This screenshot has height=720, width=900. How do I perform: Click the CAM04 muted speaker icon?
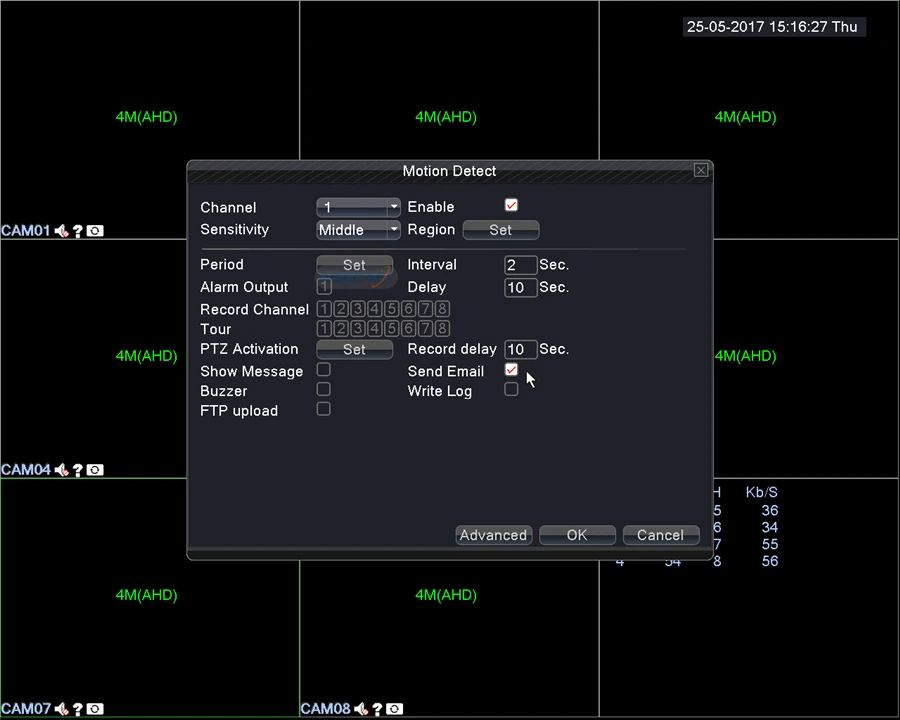(62, 470)
